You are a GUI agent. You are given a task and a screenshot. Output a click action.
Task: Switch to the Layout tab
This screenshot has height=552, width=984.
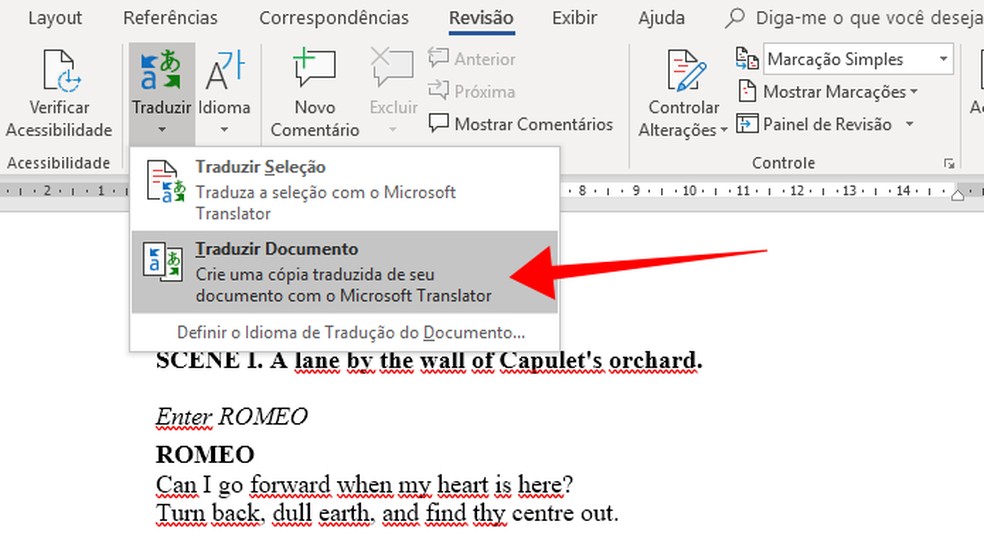click(55, 18)
